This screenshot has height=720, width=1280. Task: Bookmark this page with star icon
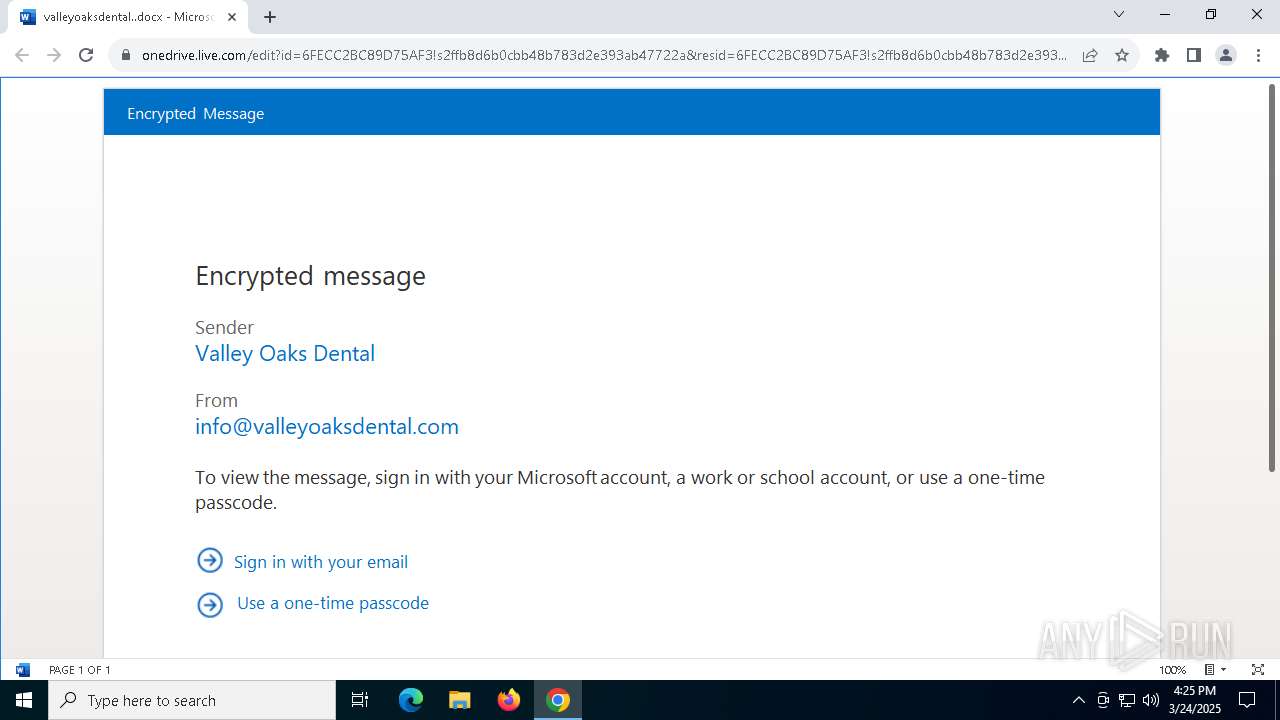1122,55
